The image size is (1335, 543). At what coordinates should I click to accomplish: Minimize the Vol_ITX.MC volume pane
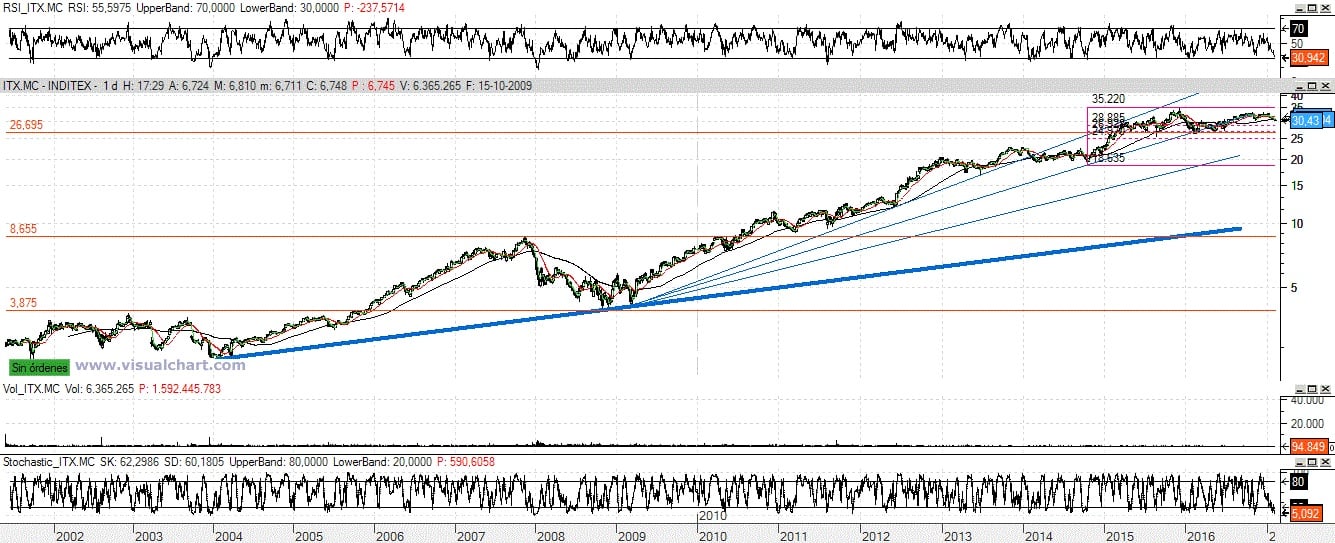click(1300, 388)
